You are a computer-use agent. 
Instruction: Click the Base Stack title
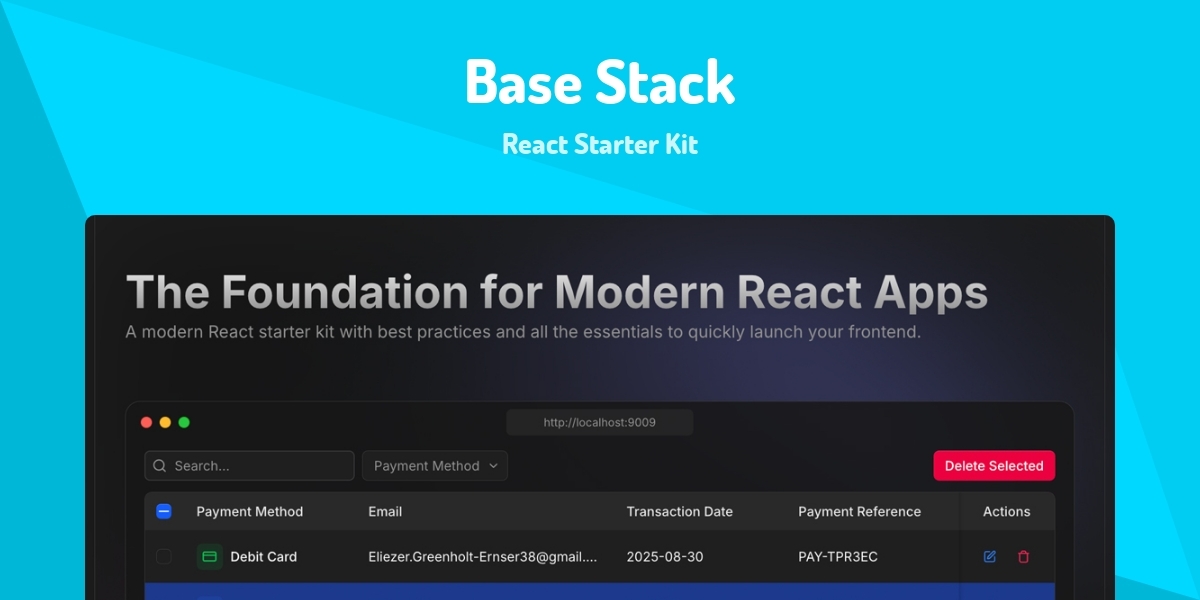[600, 82]
